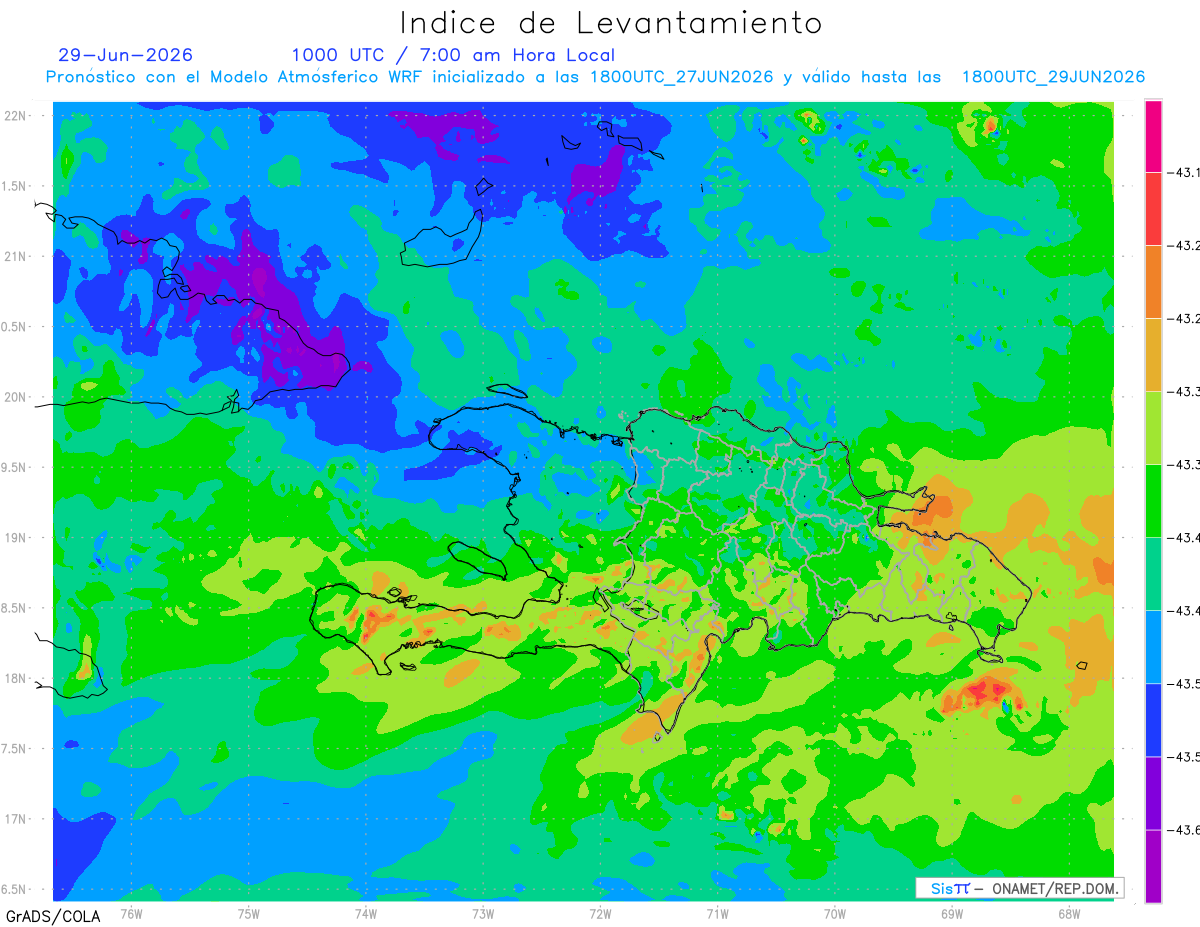Click the "75W" longitude label
This screenshot has width=1200, height=927.
tap(249, 913)
